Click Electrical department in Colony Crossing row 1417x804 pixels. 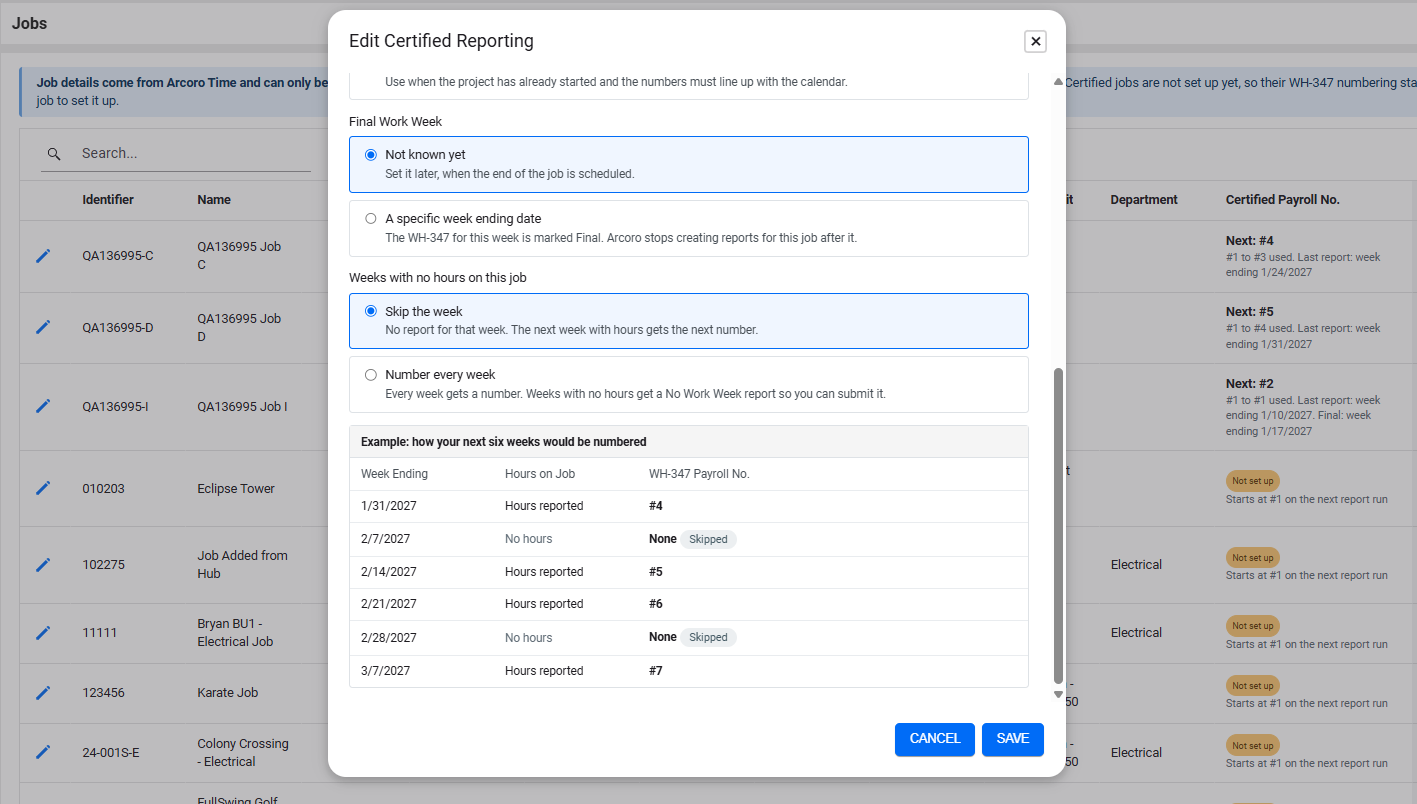[x=1136, y=752]
